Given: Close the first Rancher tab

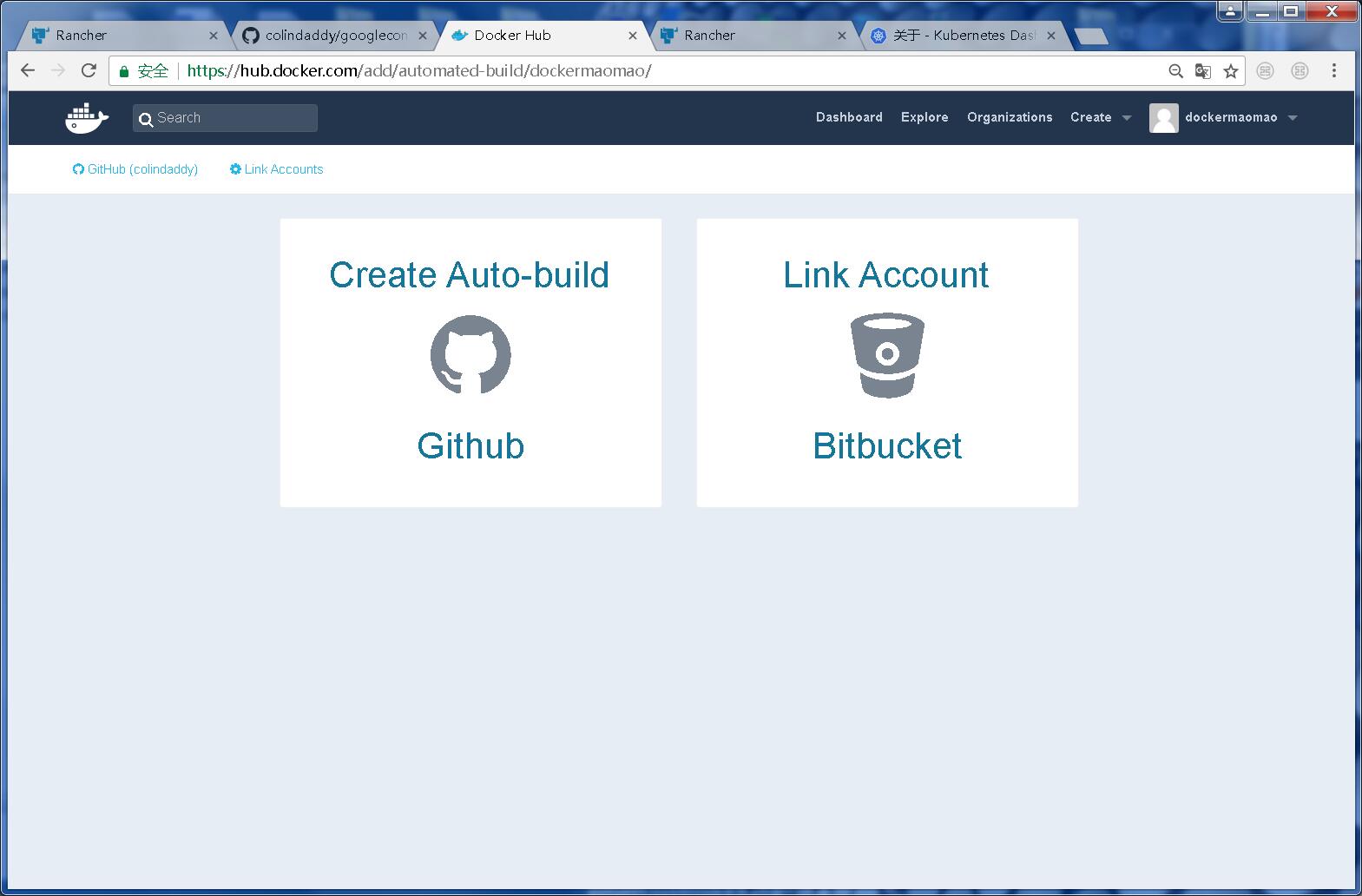Looking at the screenshot, I should coord(214,36).
